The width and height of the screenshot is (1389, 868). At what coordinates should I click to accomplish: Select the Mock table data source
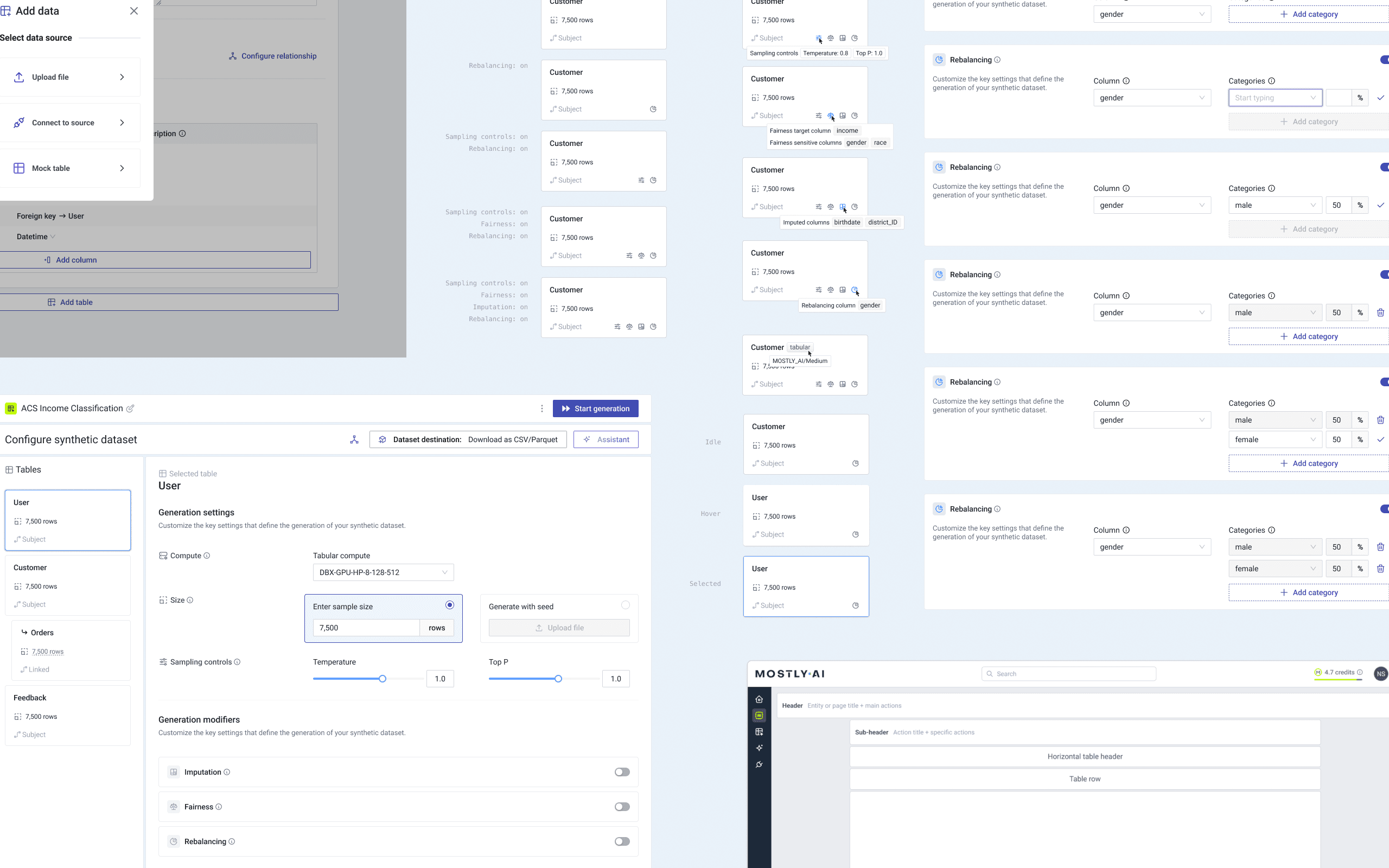point(69,168)
